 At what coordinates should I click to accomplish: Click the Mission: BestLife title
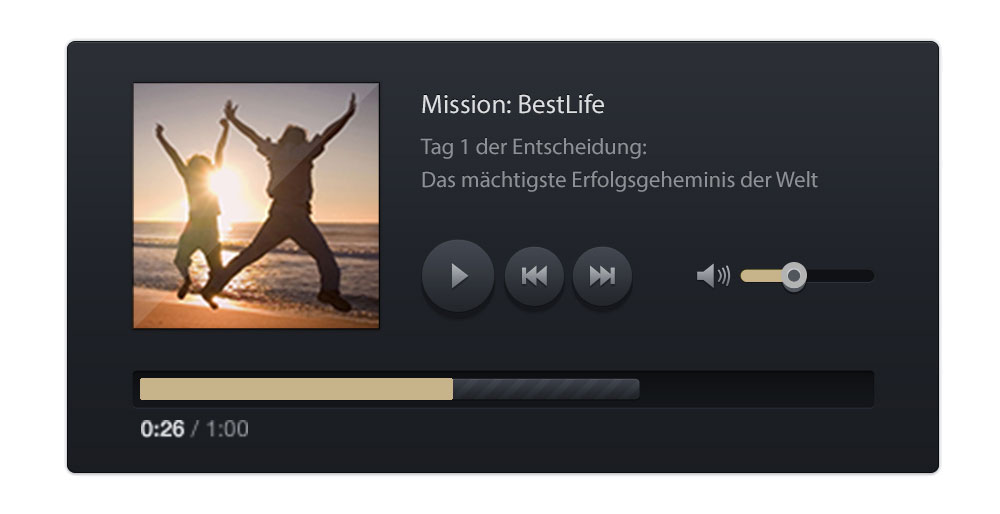[x=513, y=105]
